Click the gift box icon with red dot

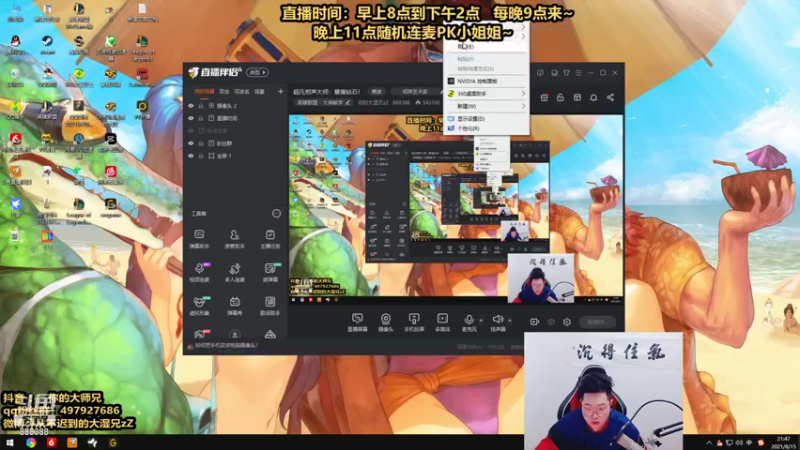click(x=544, y=97)
